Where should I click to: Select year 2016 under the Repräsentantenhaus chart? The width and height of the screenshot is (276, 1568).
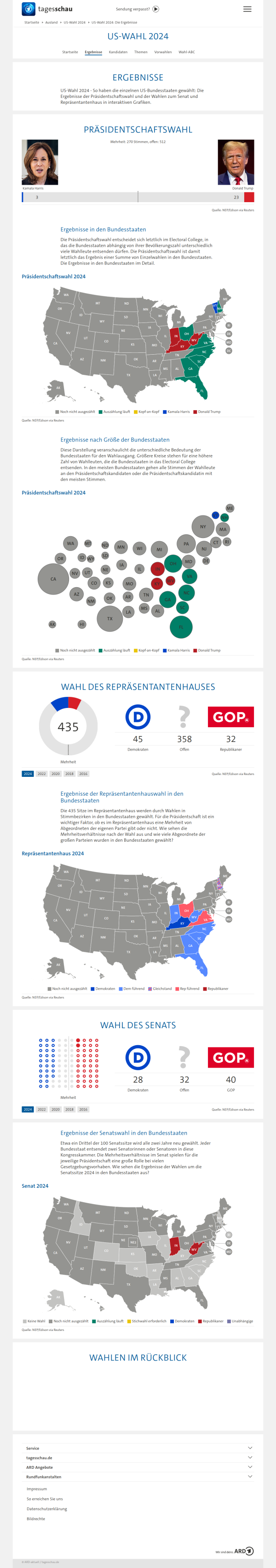coord(83,774)
